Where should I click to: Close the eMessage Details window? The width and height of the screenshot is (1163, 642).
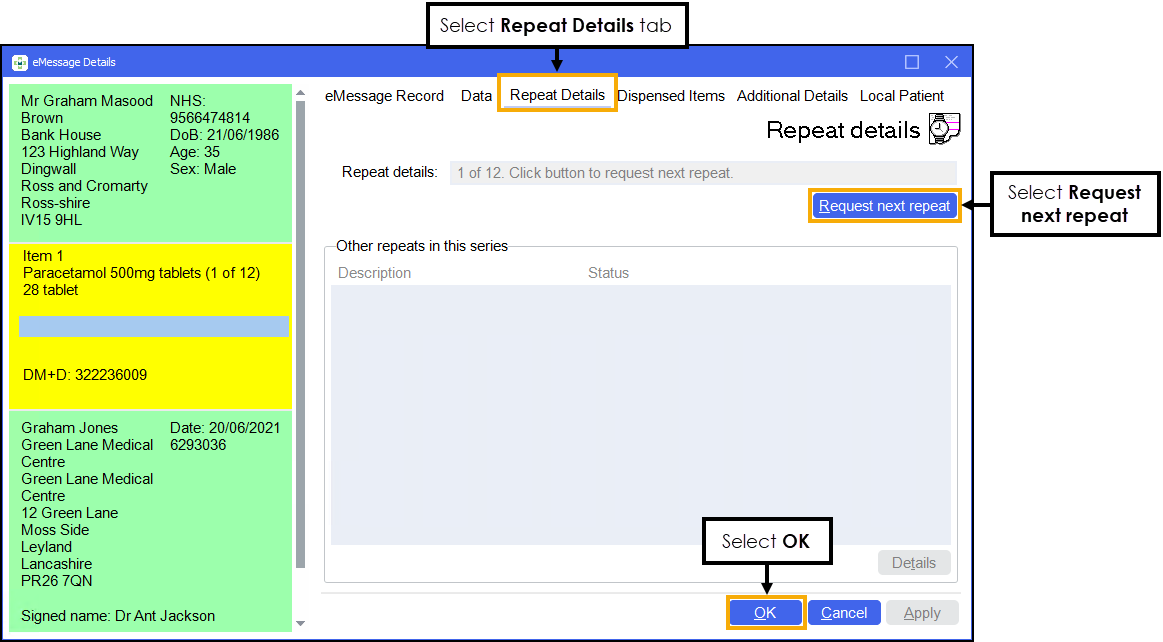coord(951,62)
